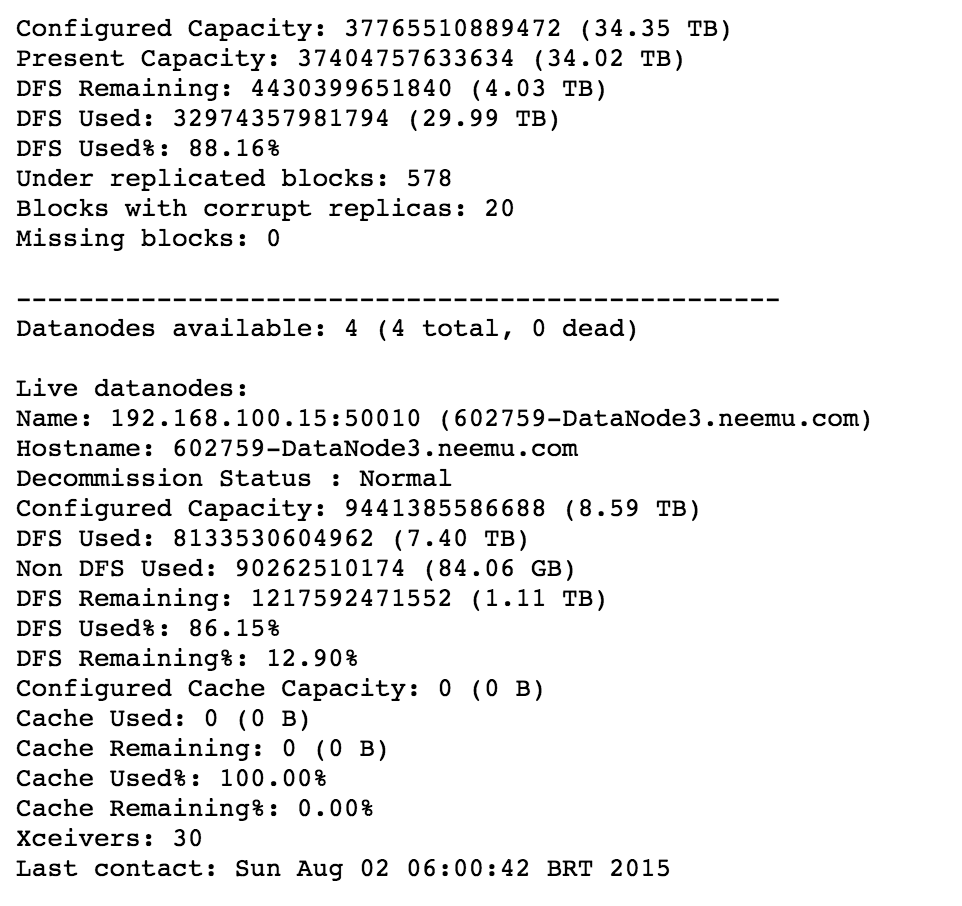Click the Configured Capacity 34.35 TB line

click(x=373, y=29)
